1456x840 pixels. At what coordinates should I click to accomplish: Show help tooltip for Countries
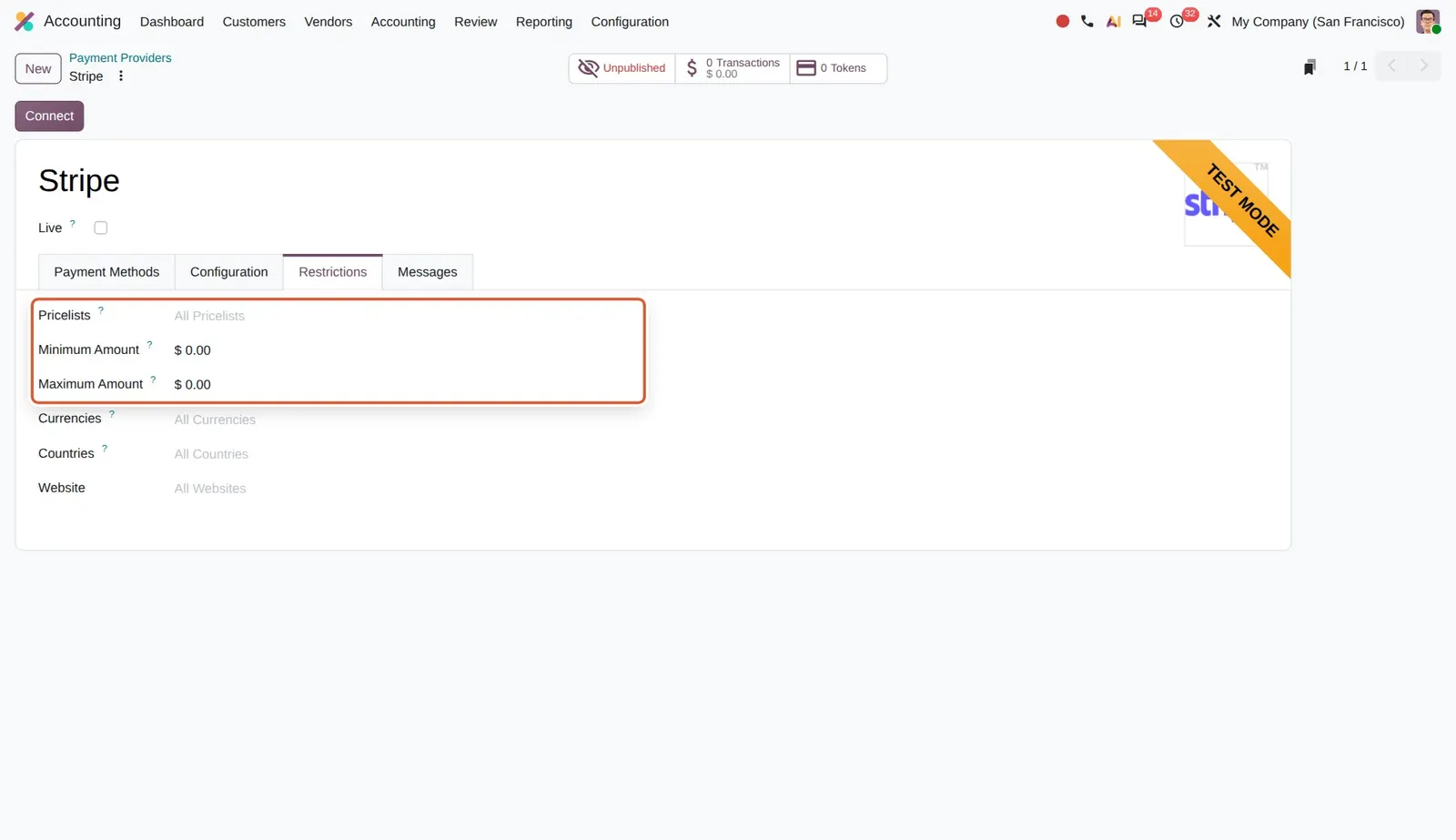(x=105, y=449)
